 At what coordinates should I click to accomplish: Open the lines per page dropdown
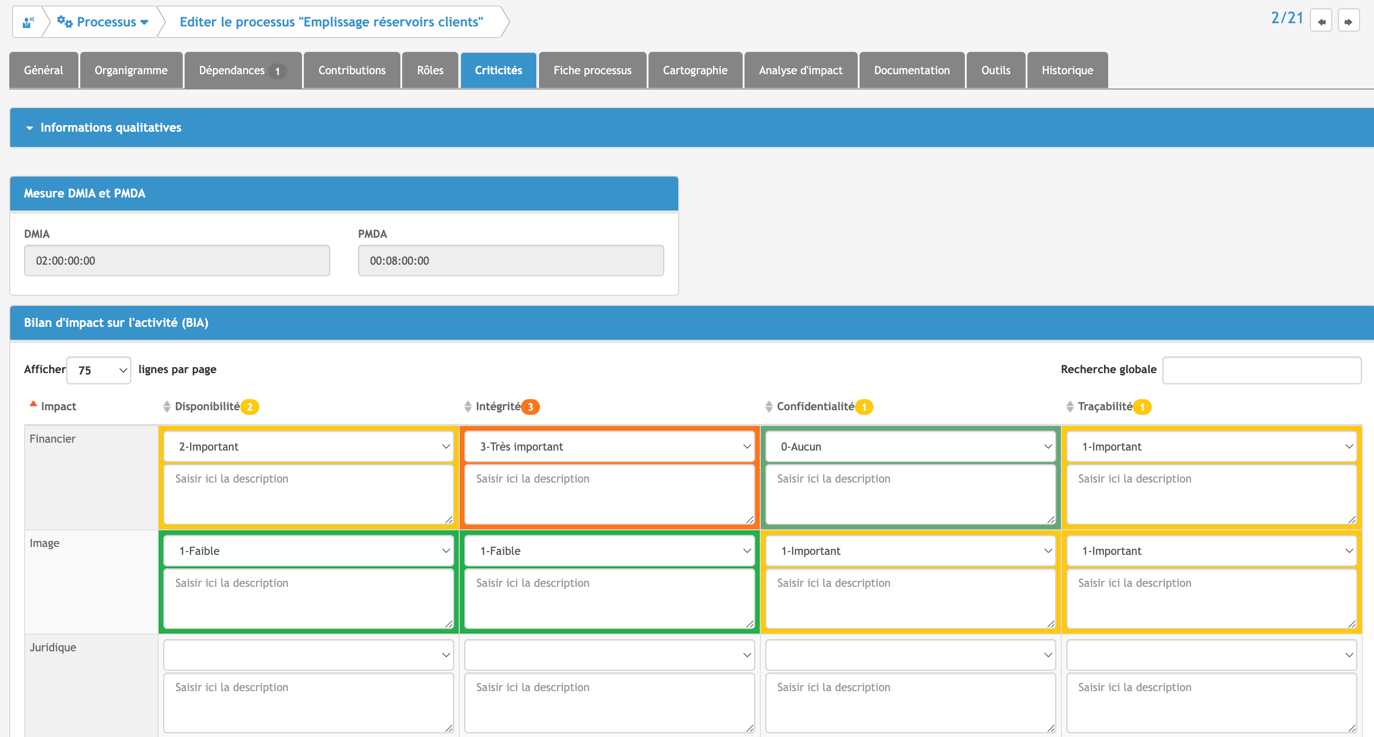pos(99,370)
